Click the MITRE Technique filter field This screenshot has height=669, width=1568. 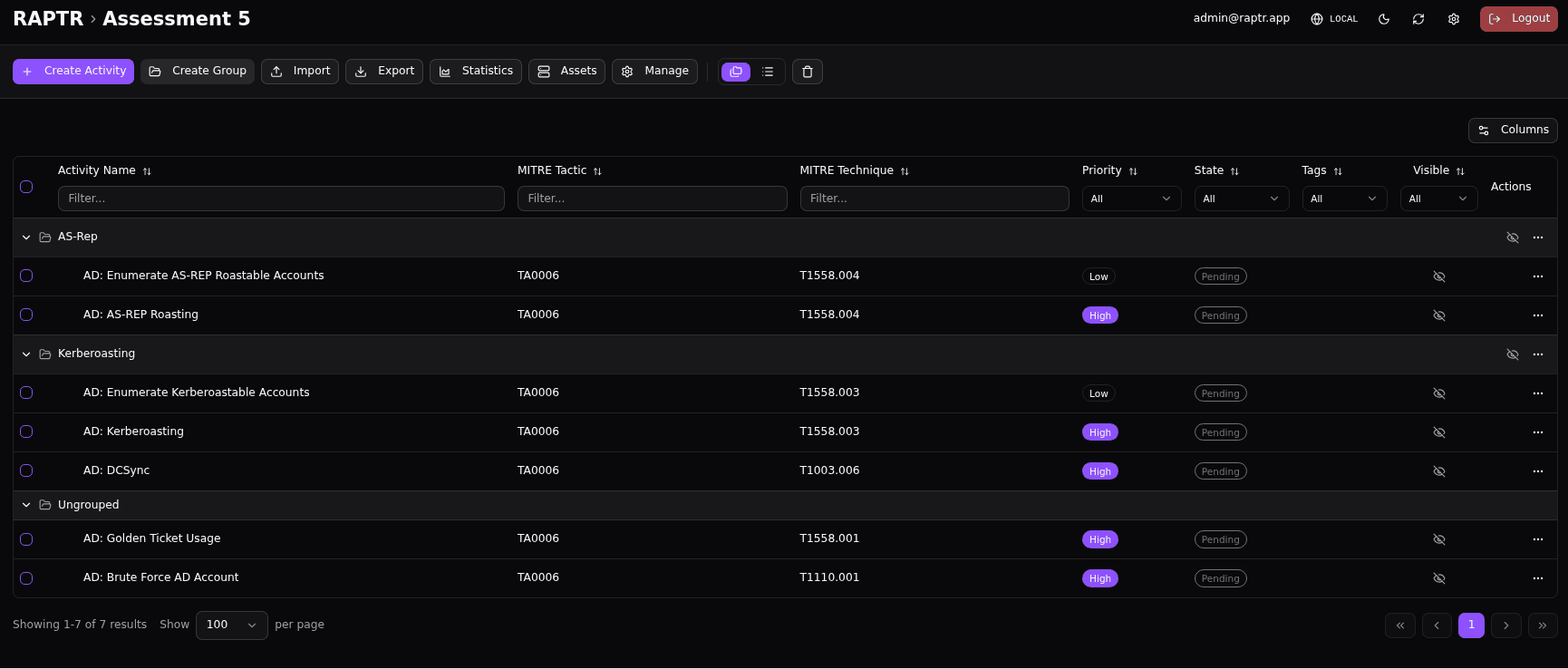tap(934, 199)
